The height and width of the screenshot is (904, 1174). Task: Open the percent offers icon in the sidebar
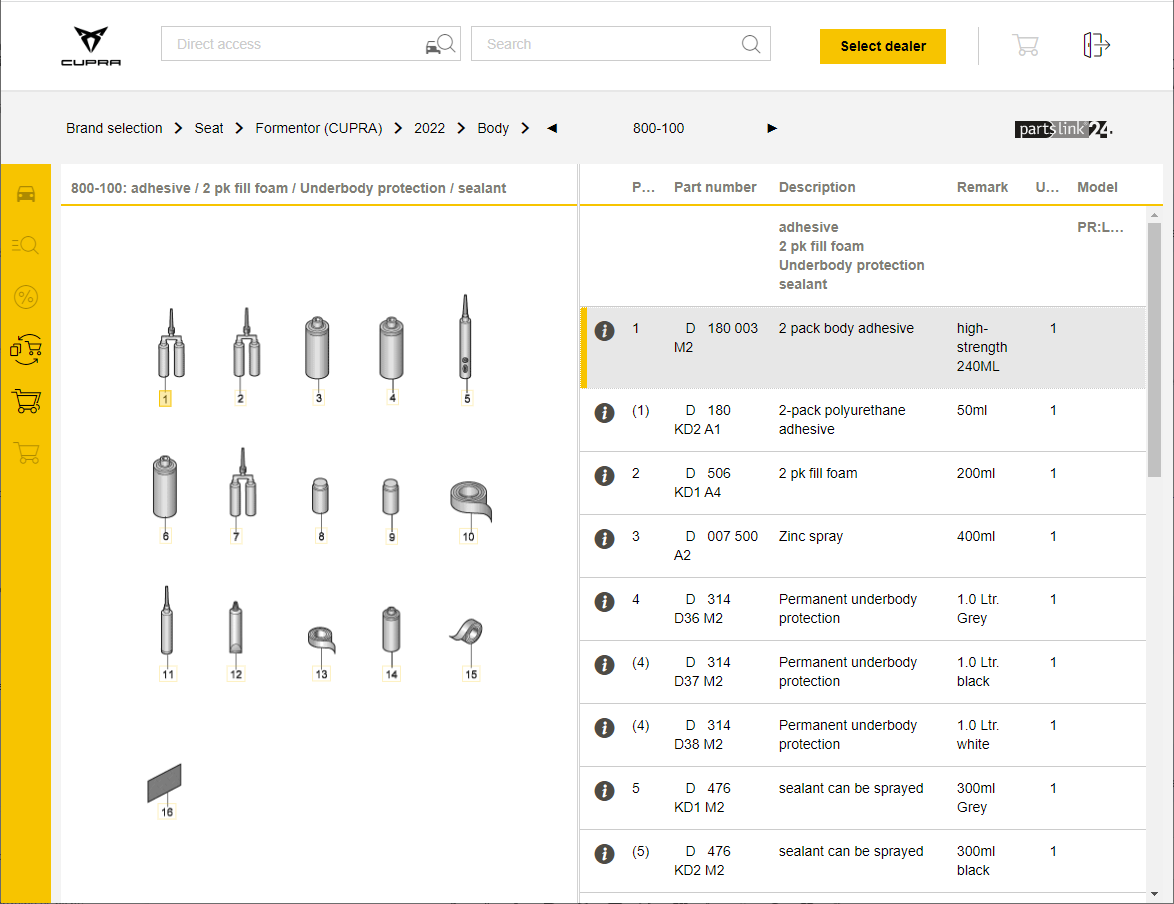[26, 297]
